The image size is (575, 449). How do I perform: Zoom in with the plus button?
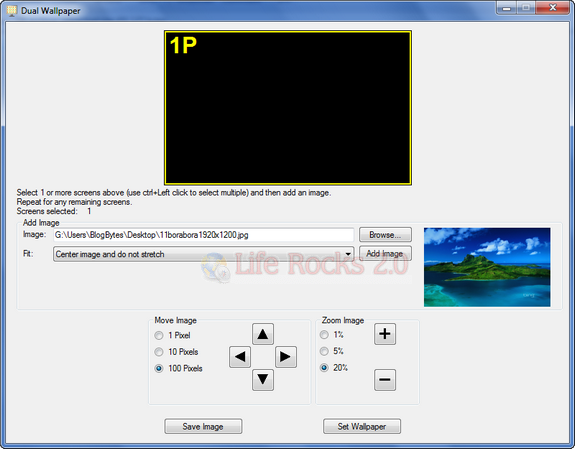385,334
